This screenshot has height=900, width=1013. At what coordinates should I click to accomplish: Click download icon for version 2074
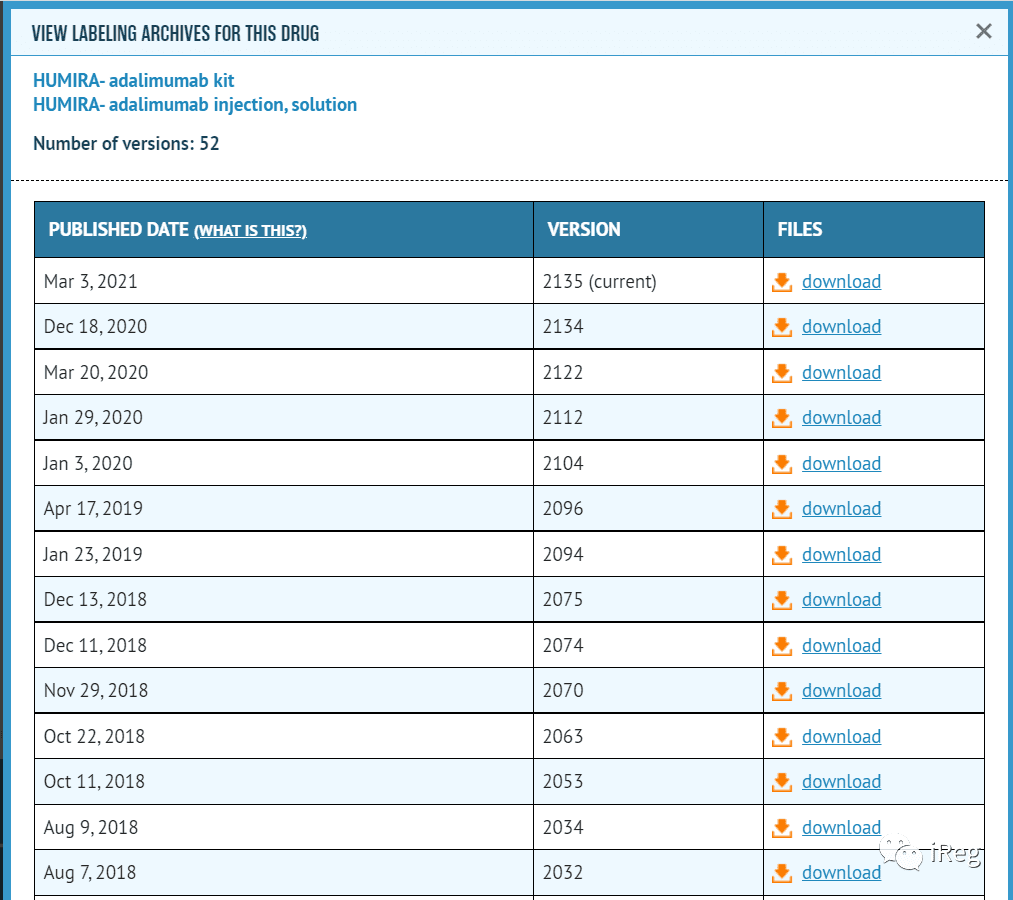point(782,646)
